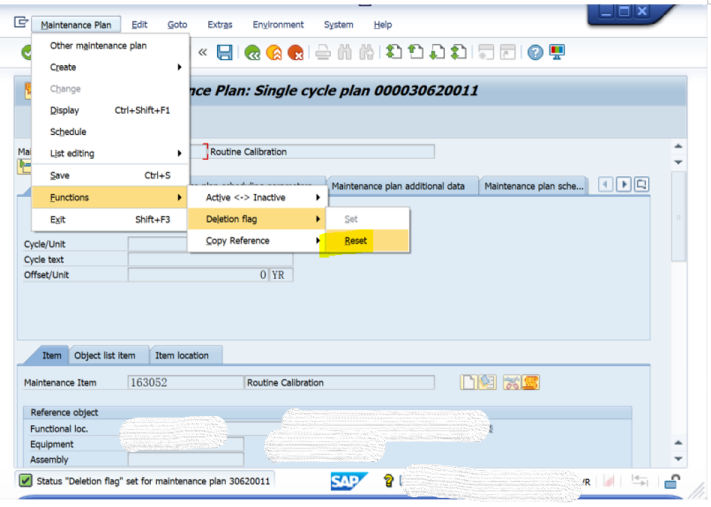This screenshot has height=507, width=711.
Task: Click the tab list icon
Action: 642,185
